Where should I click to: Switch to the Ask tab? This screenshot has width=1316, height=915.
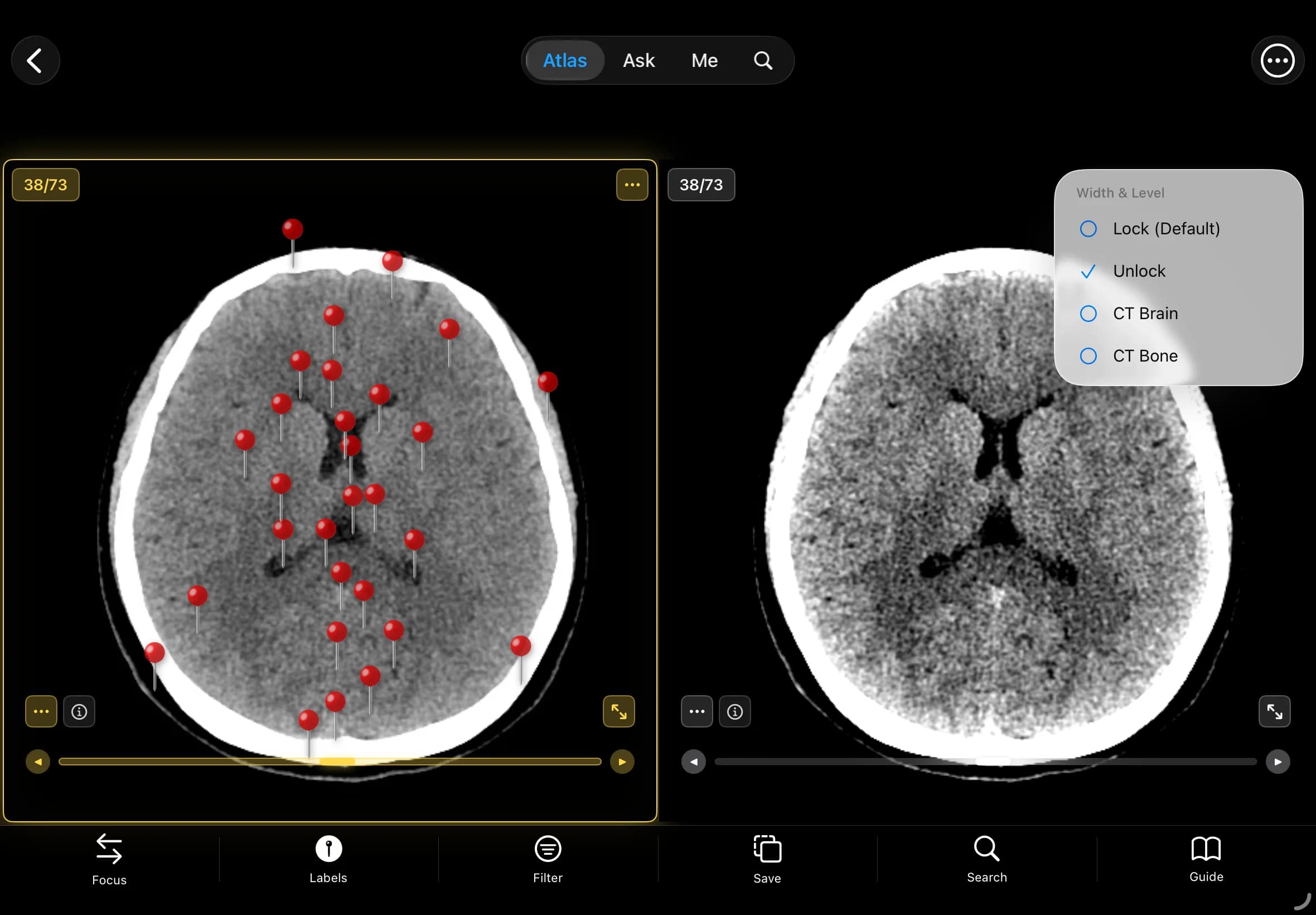click(638, 60)
